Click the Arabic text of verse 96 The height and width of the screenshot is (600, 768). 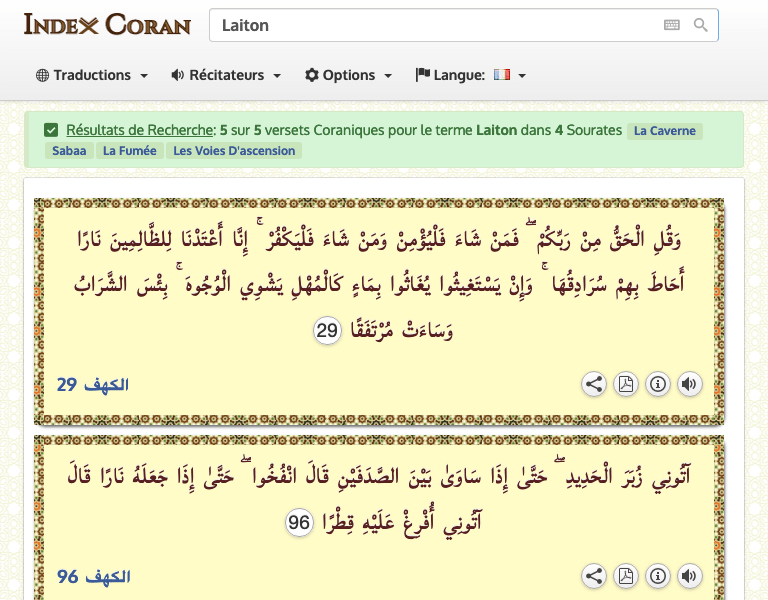tap(379, 499)
